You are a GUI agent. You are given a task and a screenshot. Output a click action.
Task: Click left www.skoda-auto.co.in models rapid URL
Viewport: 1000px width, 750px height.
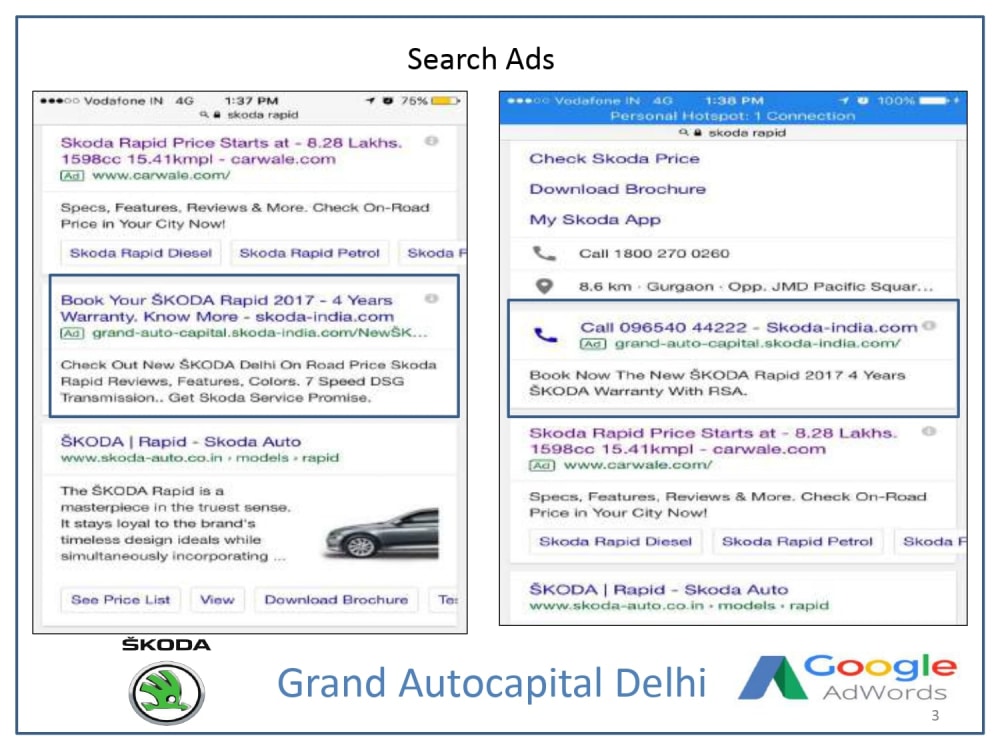pos(200,458)
